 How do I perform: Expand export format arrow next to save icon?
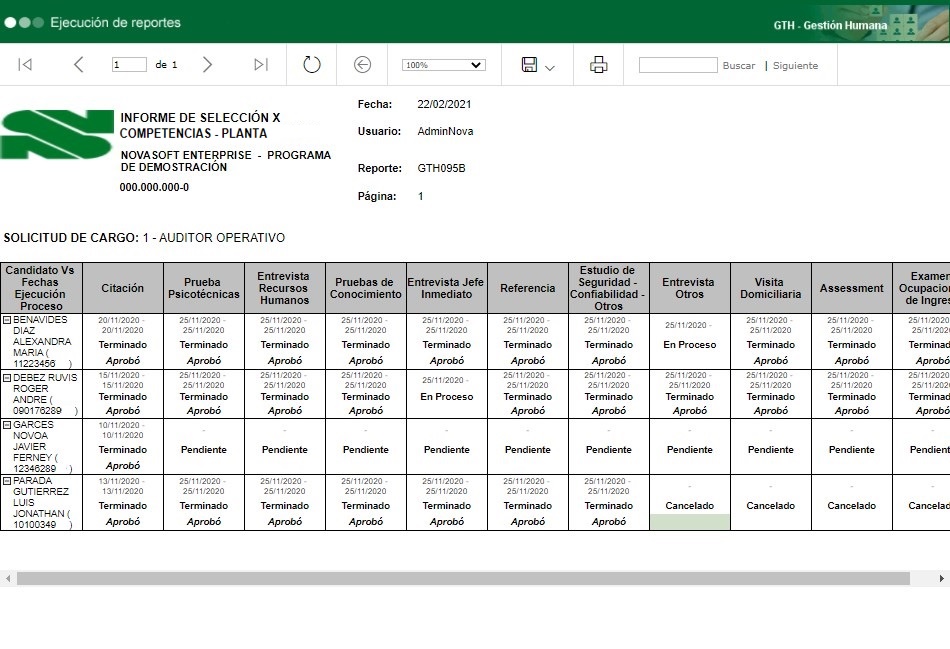coord(550,67)
